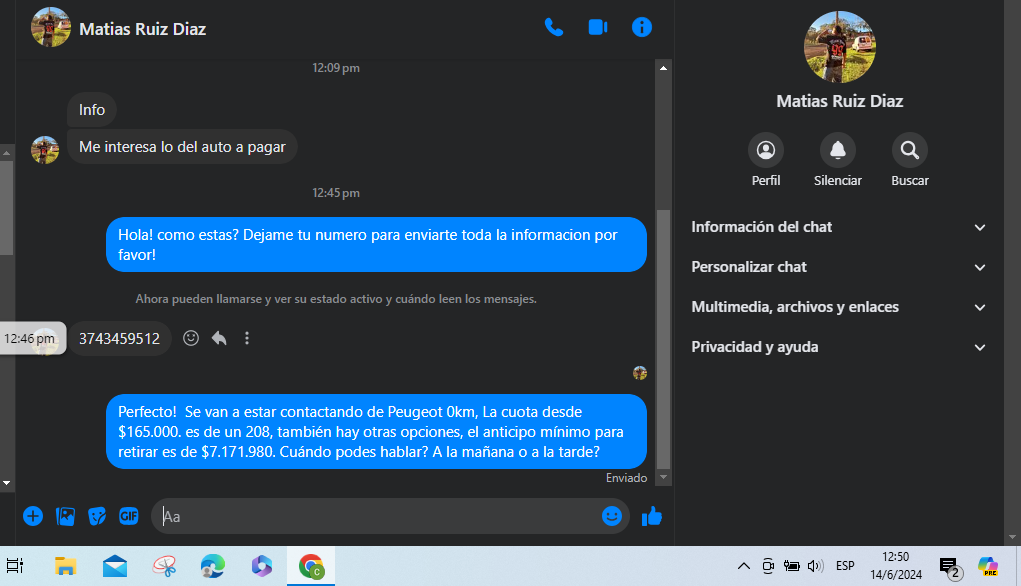Screen dimensions: 1021x586
Task: React to the 3743459512 message with emoji
Action: coord(191,338)
